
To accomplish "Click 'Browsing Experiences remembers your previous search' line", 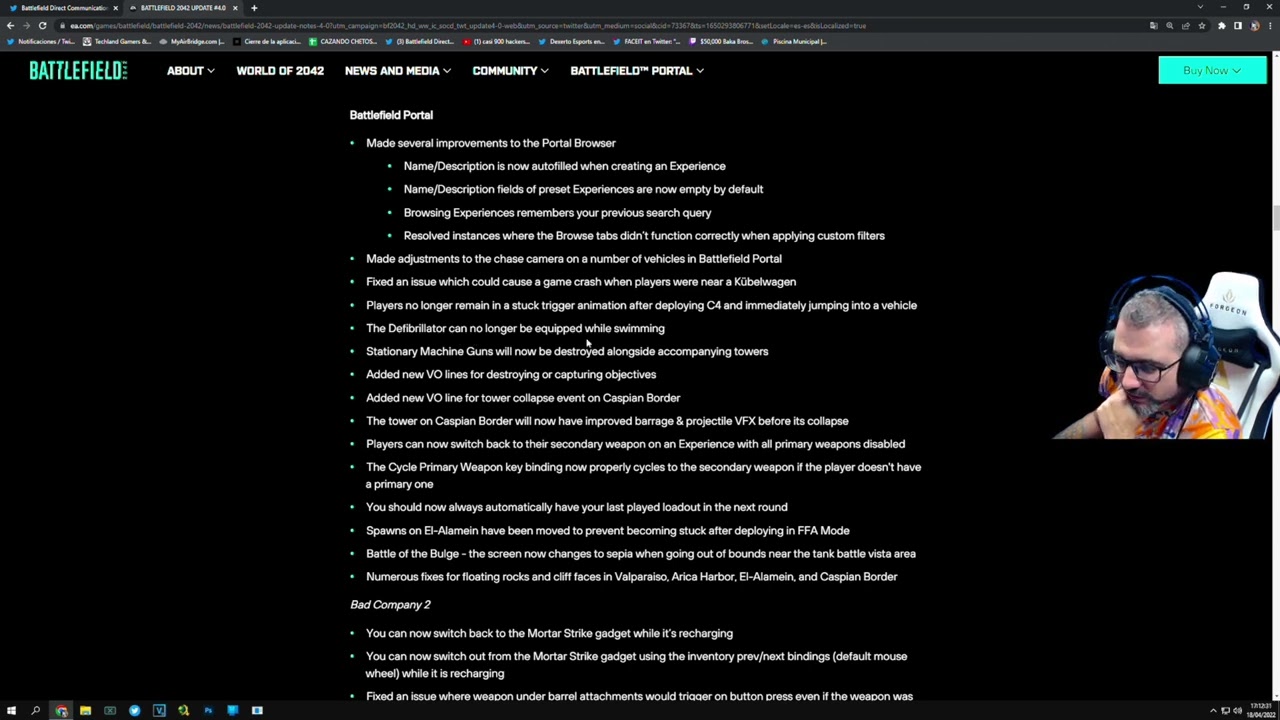I will [557, 212].
